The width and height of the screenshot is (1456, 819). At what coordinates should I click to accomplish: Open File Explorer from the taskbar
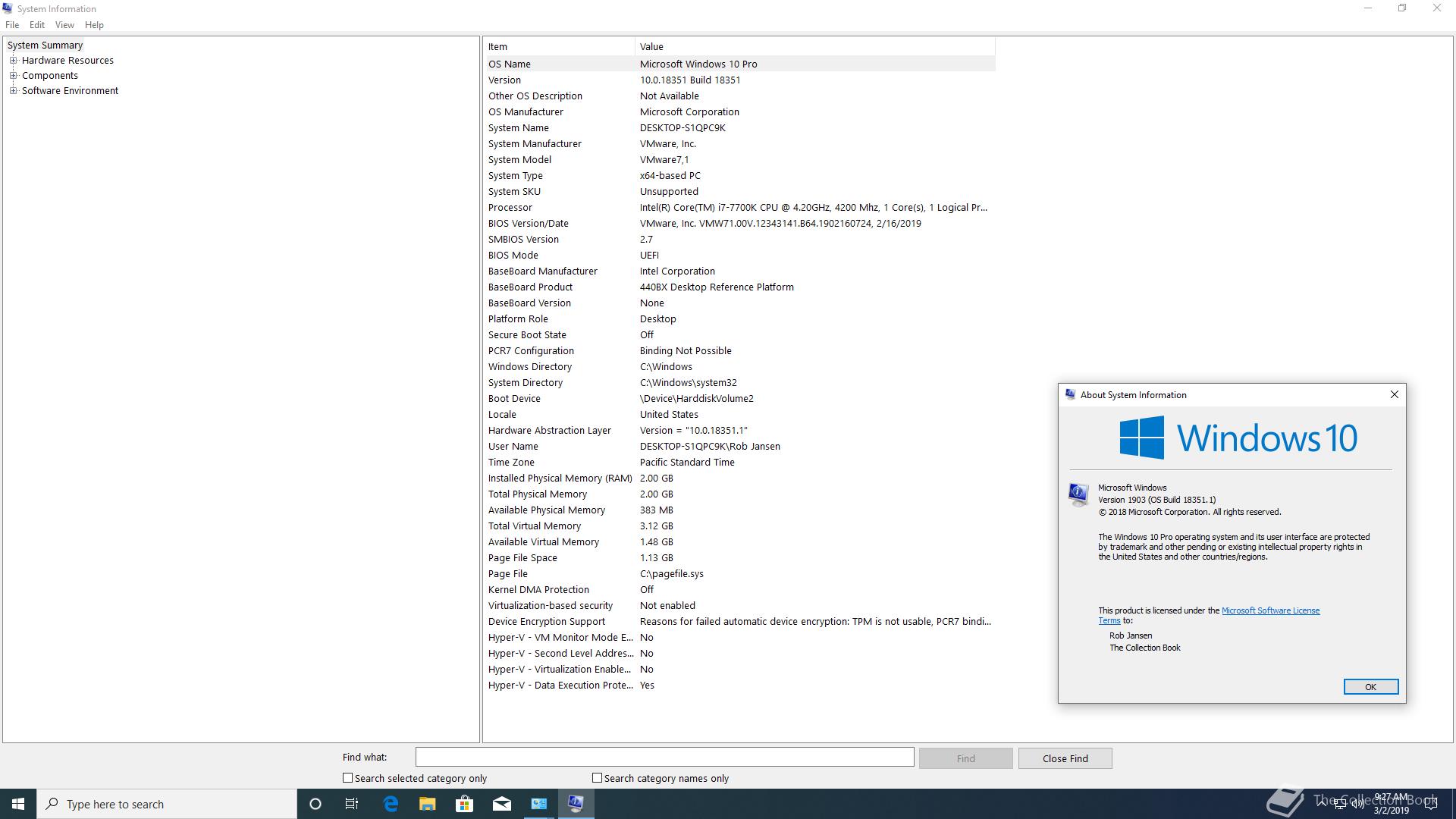point(428,804)
